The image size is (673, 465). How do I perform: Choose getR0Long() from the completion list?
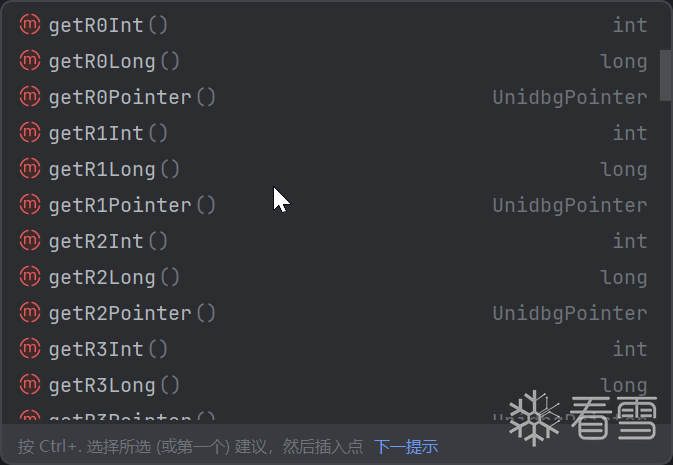(114, 61)
